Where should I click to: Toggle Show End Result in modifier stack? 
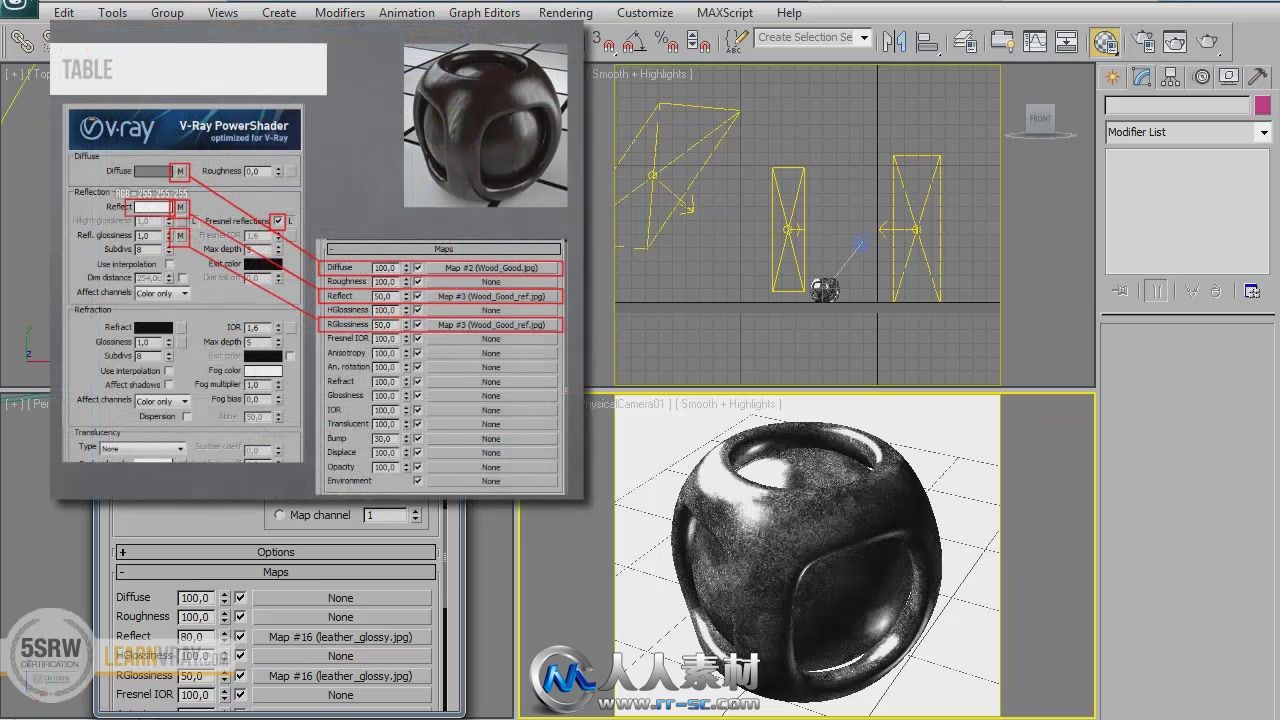(x=1156, y=291)
